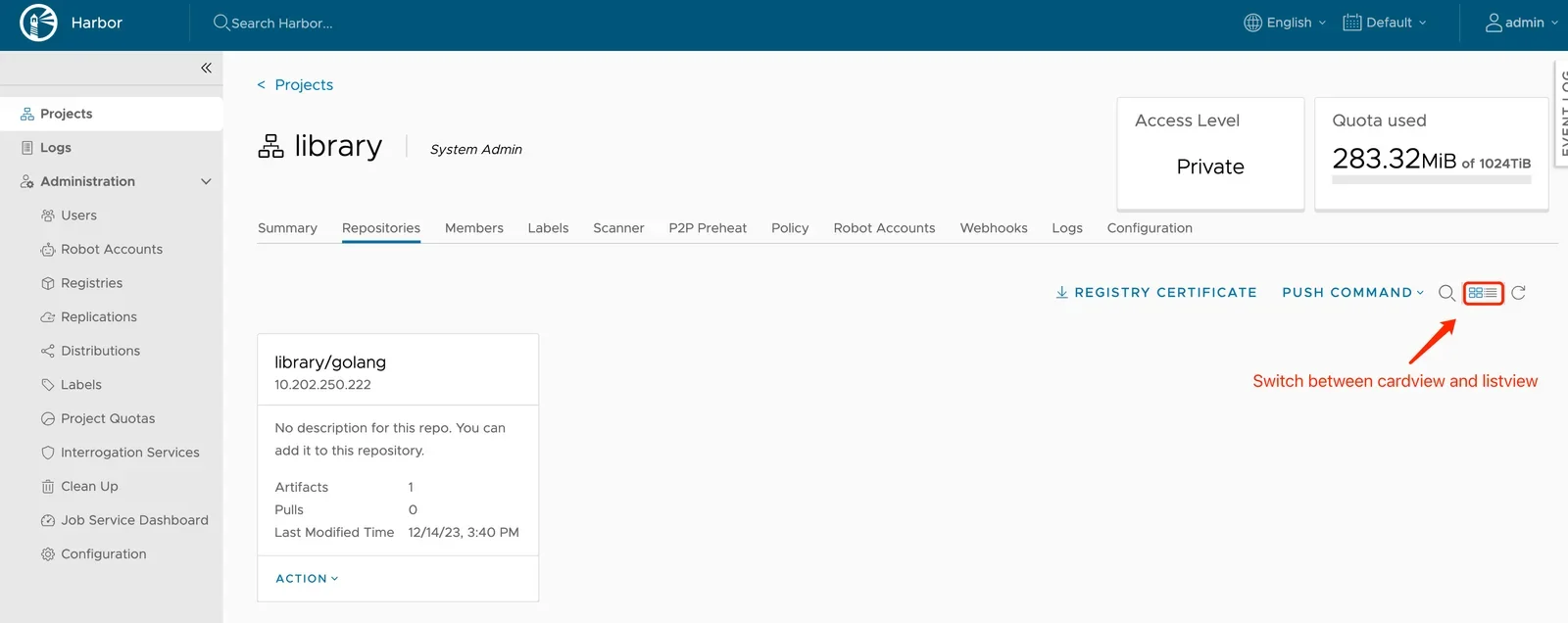Image resolution: width=1568 pixels, height=623 pixels.
Task: Click the Clean Up trash icon
Action: click(48, 487)
